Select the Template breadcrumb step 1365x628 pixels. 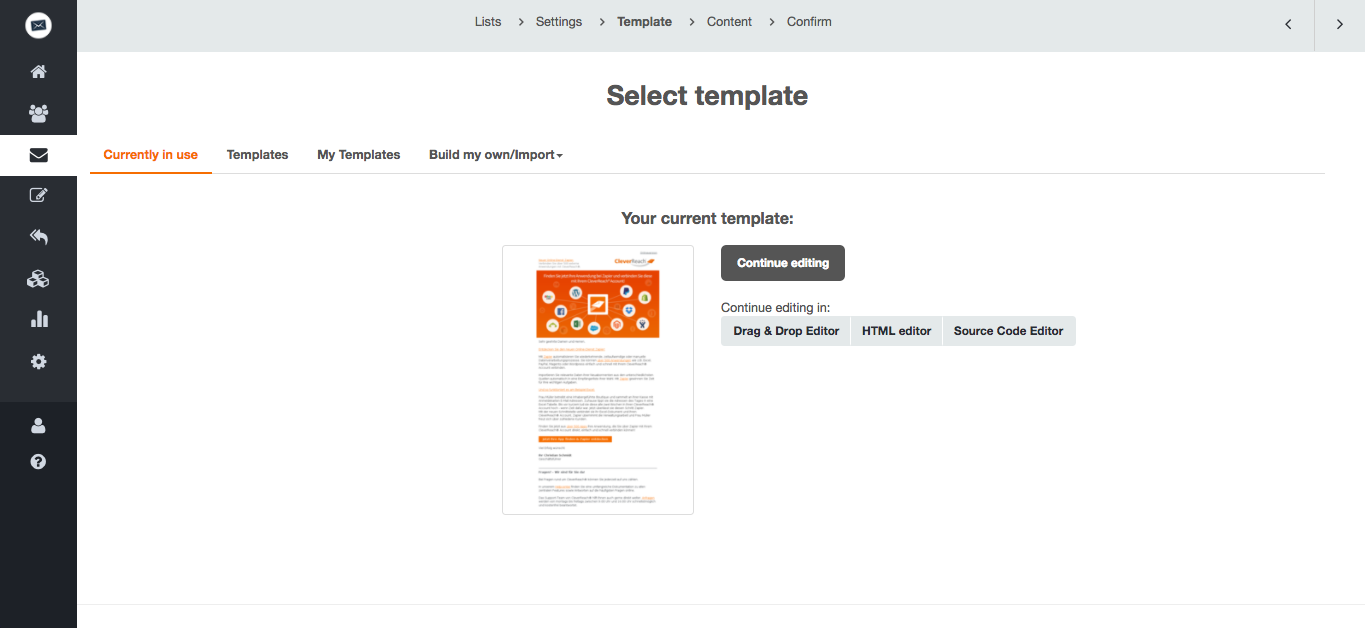pos(644,22)
